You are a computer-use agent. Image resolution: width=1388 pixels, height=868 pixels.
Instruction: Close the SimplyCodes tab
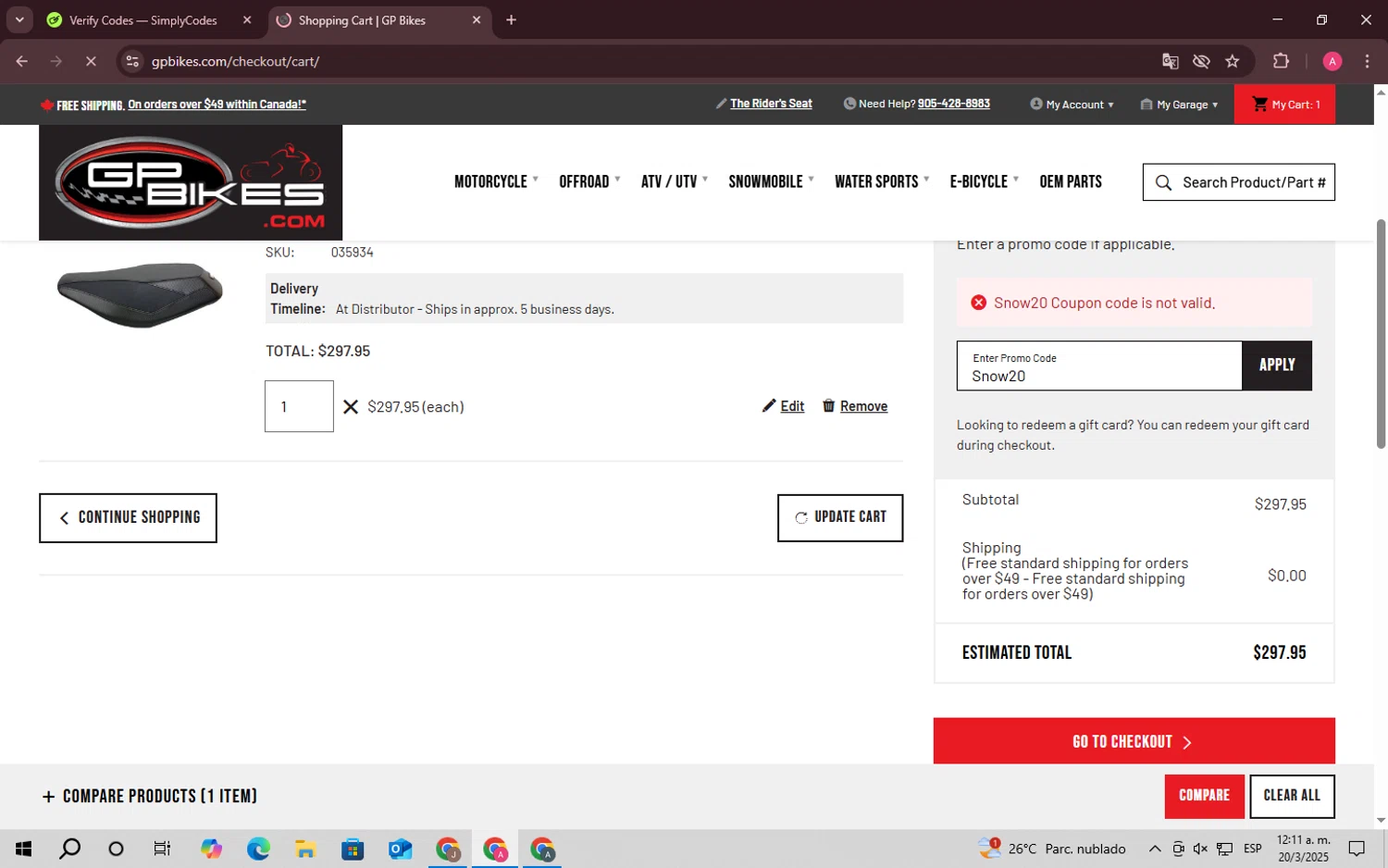click(247, 20)
